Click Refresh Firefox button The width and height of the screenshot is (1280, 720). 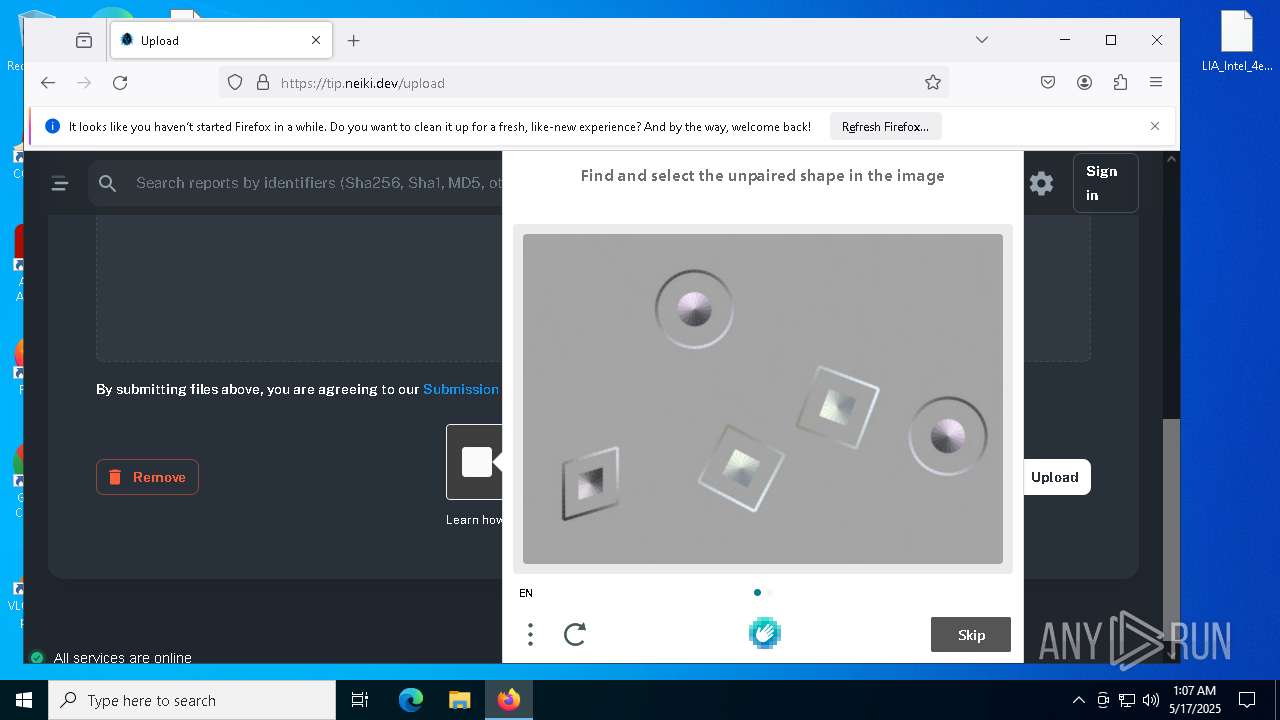click(885, 127)
